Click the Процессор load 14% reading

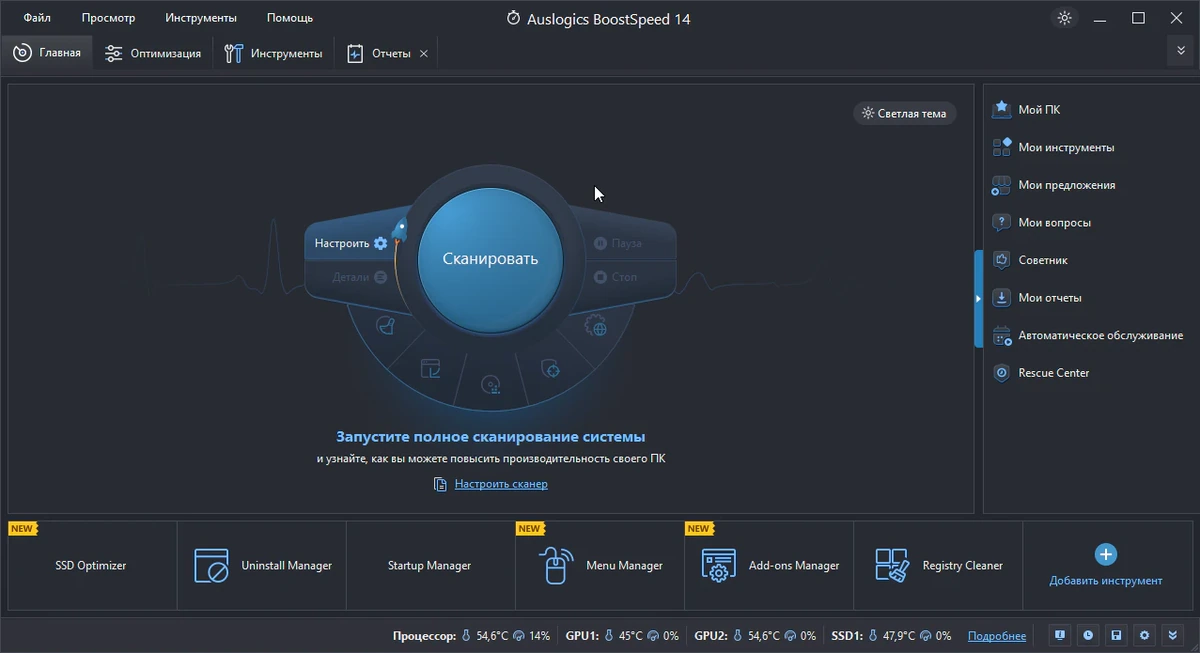coord(540,636)
